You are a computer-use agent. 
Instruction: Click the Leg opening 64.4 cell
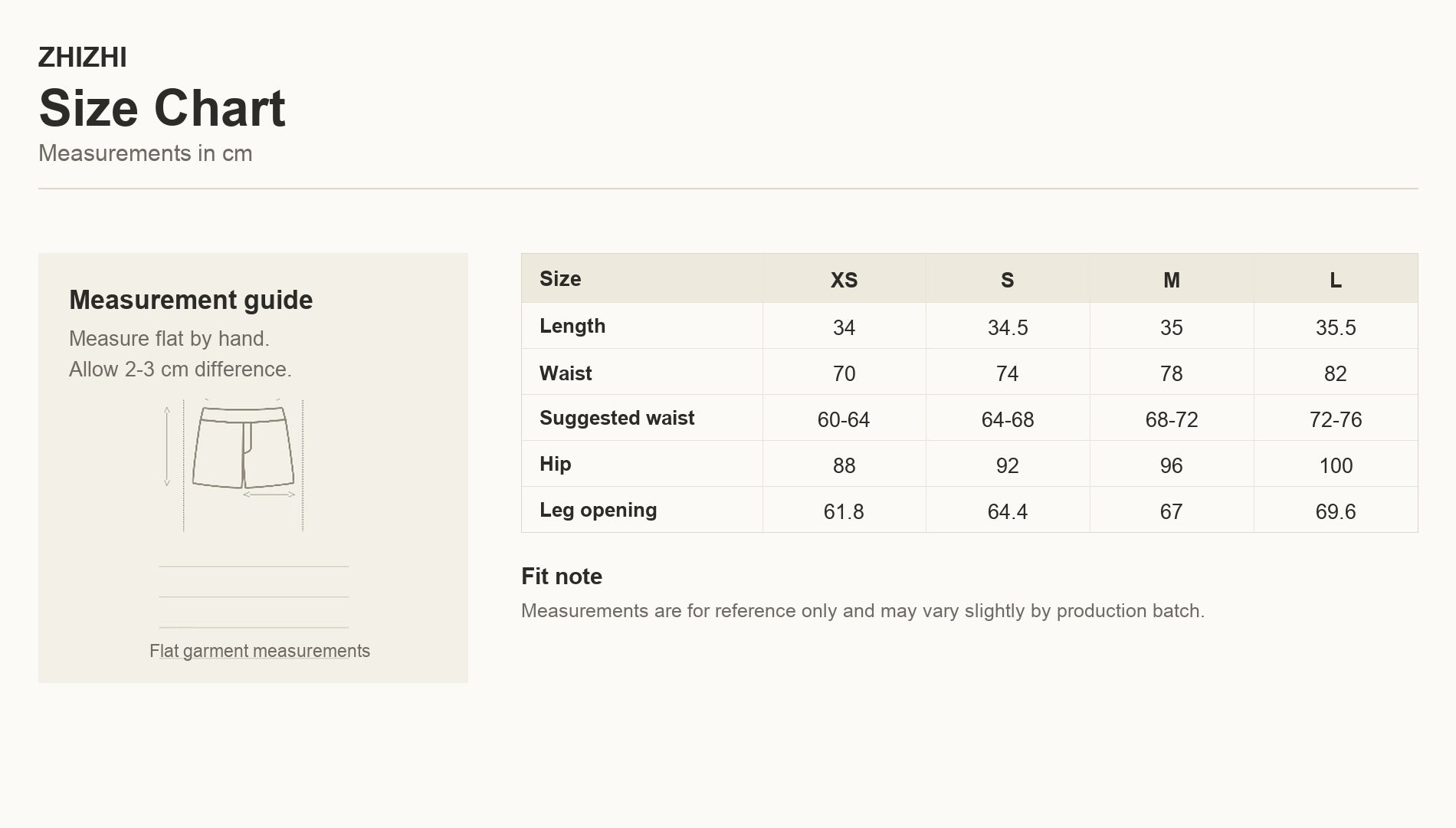coord(1008,511)
